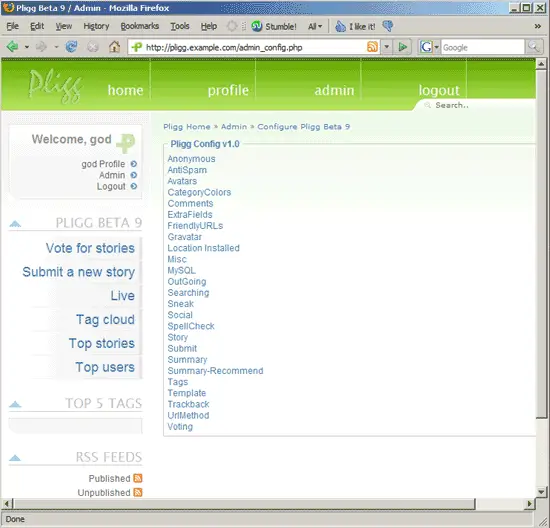Open the search engine chooser dropdown
This screenshot has height=528, width=550.
(x=436, y=47)
